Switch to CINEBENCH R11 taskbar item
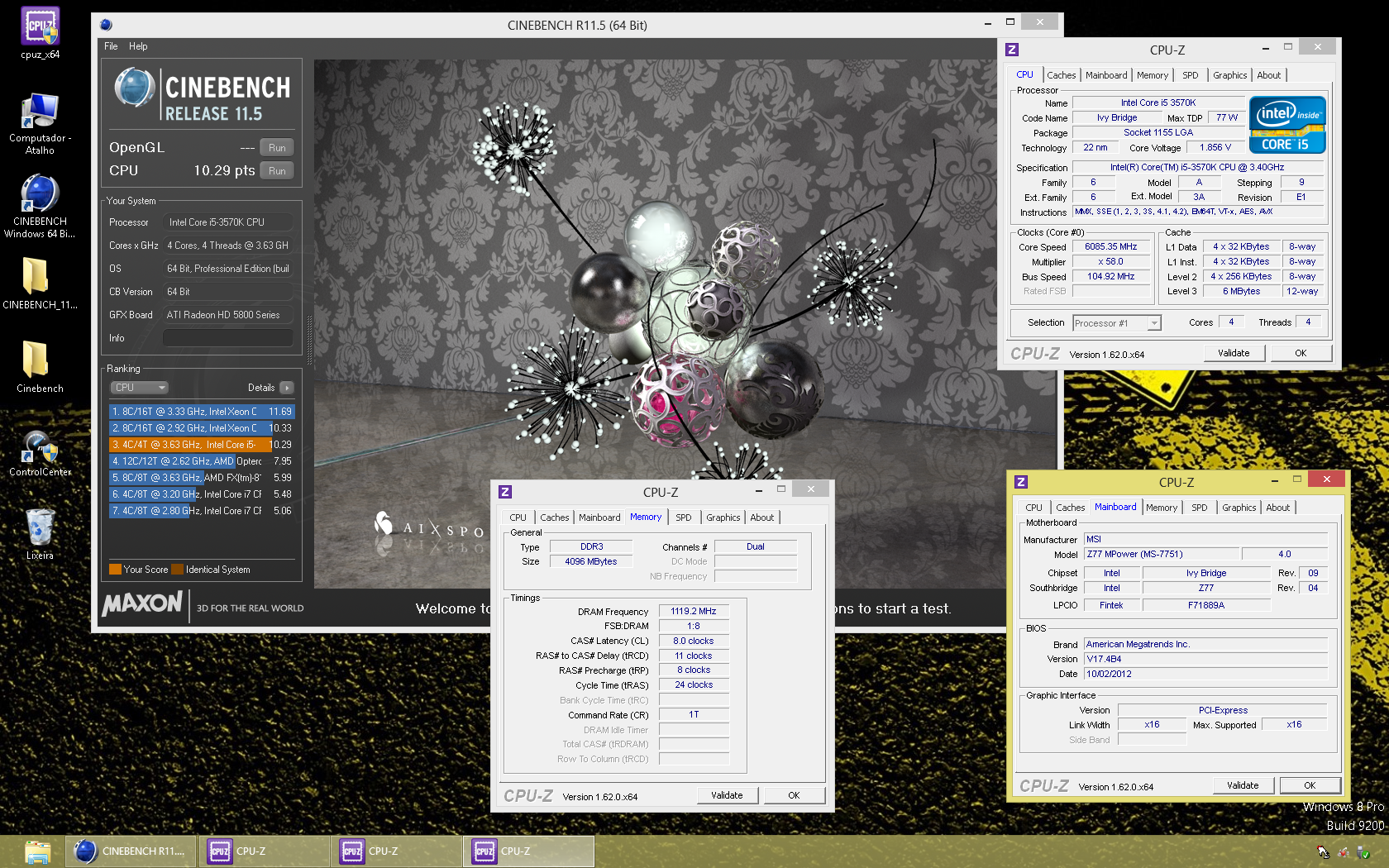The image size is (1389, 868). [131, 851]
